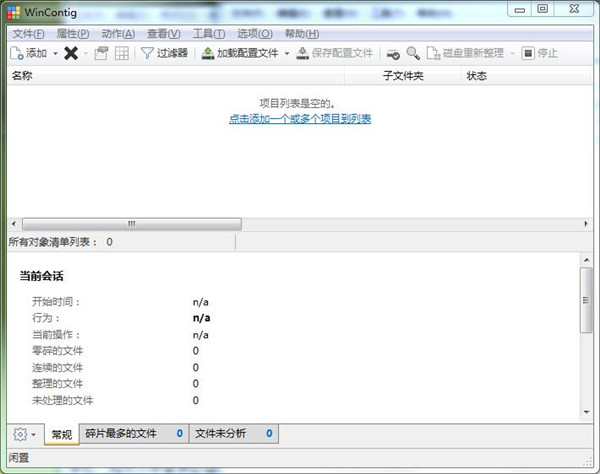Open the 属性(P) menu
The image size is (600, 474).
pos(73,34)
